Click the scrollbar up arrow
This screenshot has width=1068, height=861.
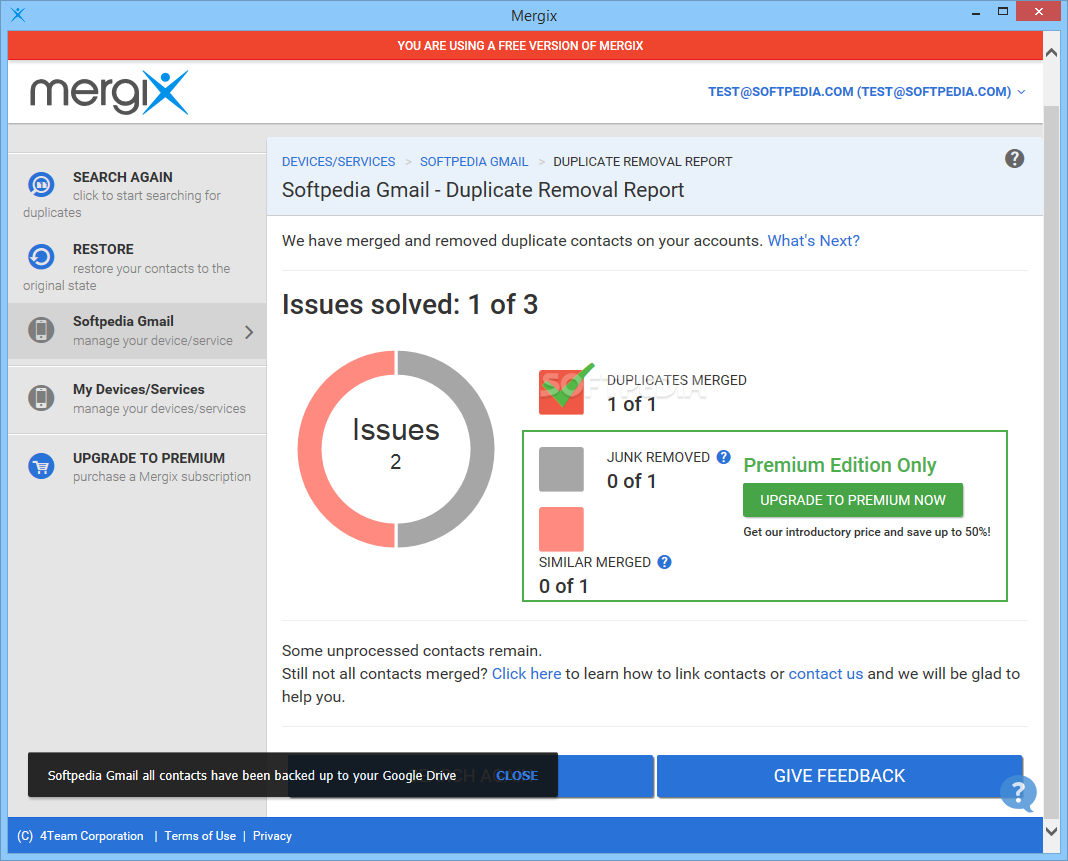1052,52
